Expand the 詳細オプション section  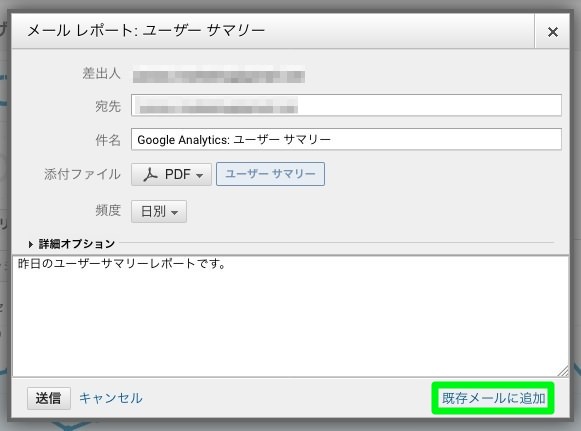tap(72, 244)
